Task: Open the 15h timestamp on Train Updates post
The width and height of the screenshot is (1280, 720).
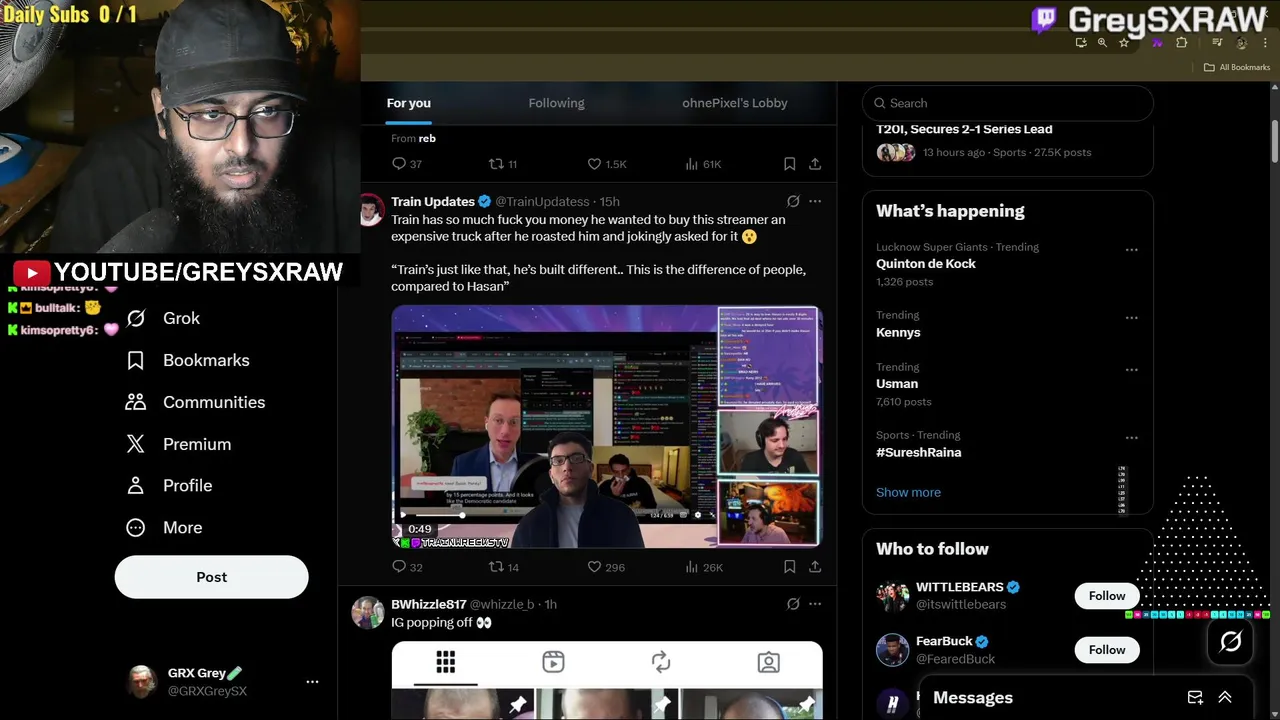Action: tap(609, 201)
